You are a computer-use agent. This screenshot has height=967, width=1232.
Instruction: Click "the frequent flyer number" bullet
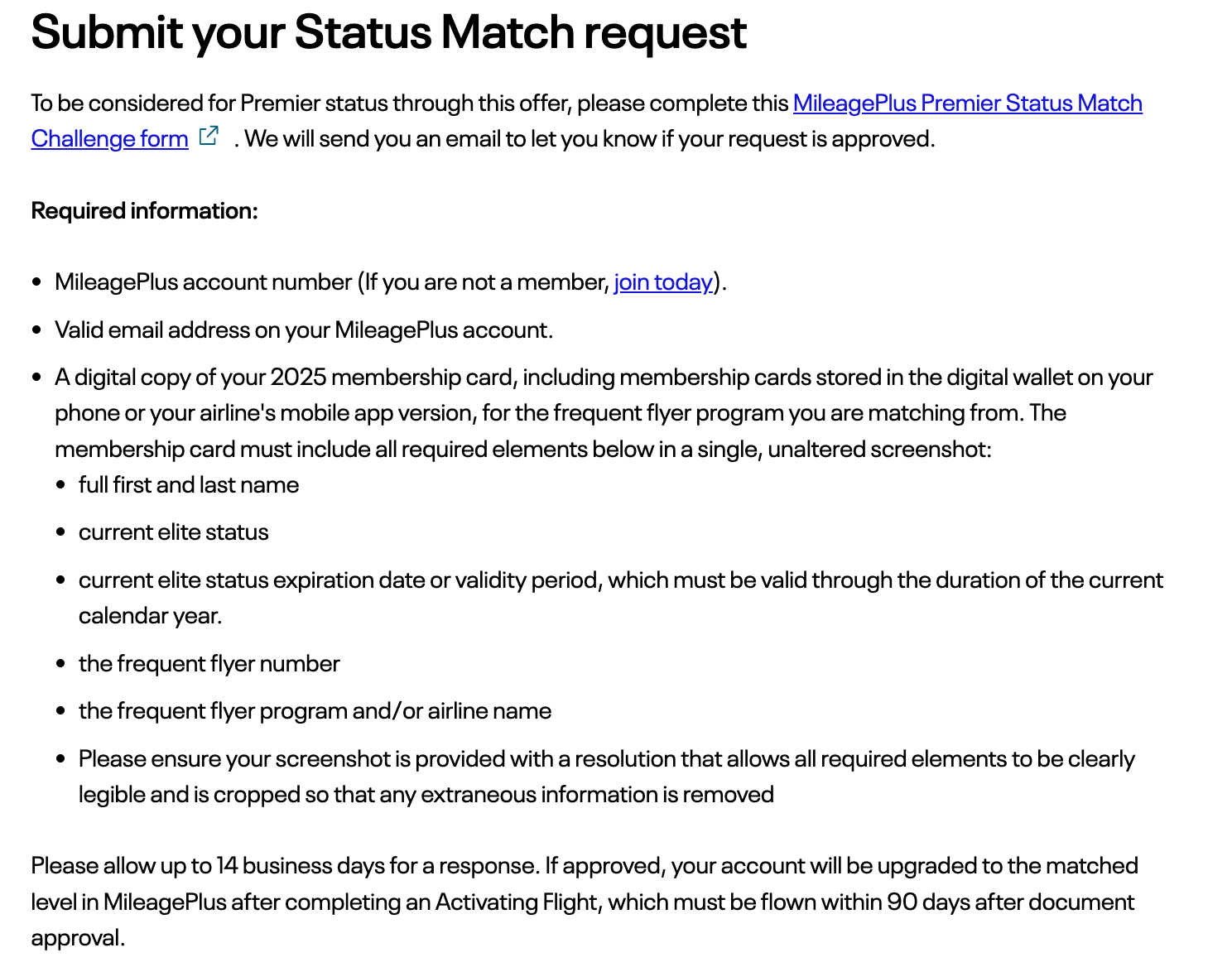(209, 664)
